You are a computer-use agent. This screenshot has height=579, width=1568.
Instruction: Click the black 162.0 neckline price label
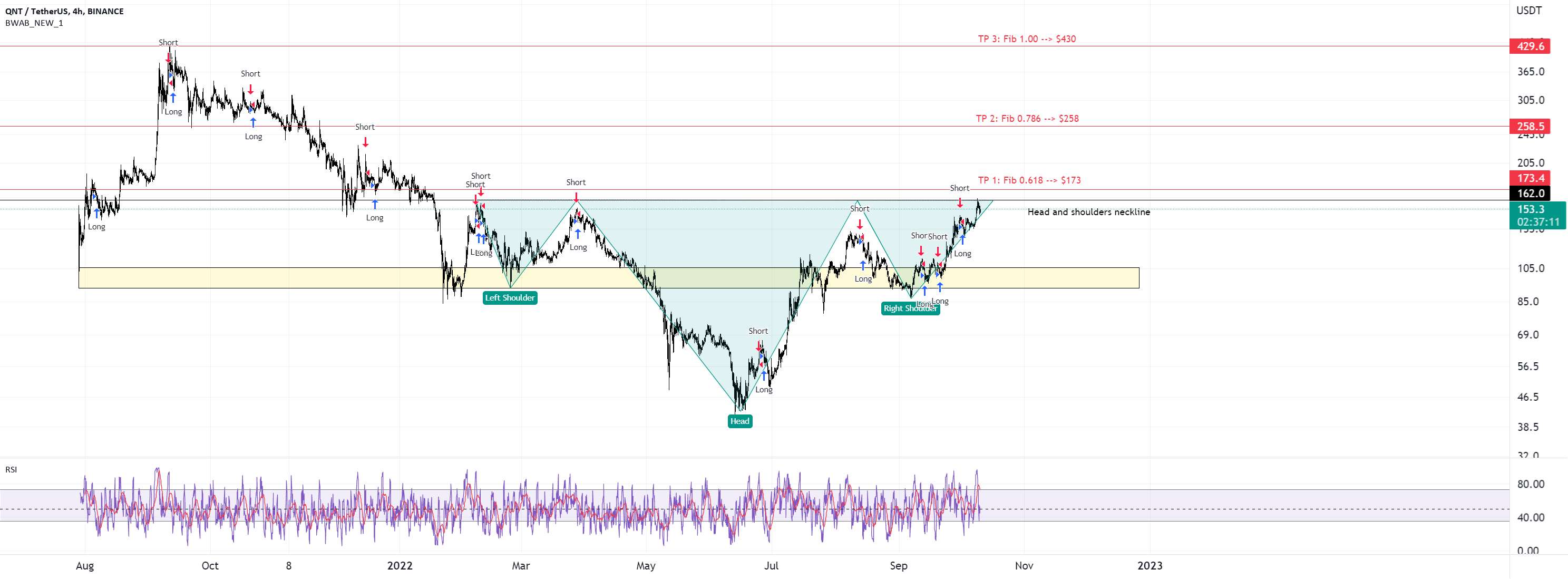(1530, 194)
